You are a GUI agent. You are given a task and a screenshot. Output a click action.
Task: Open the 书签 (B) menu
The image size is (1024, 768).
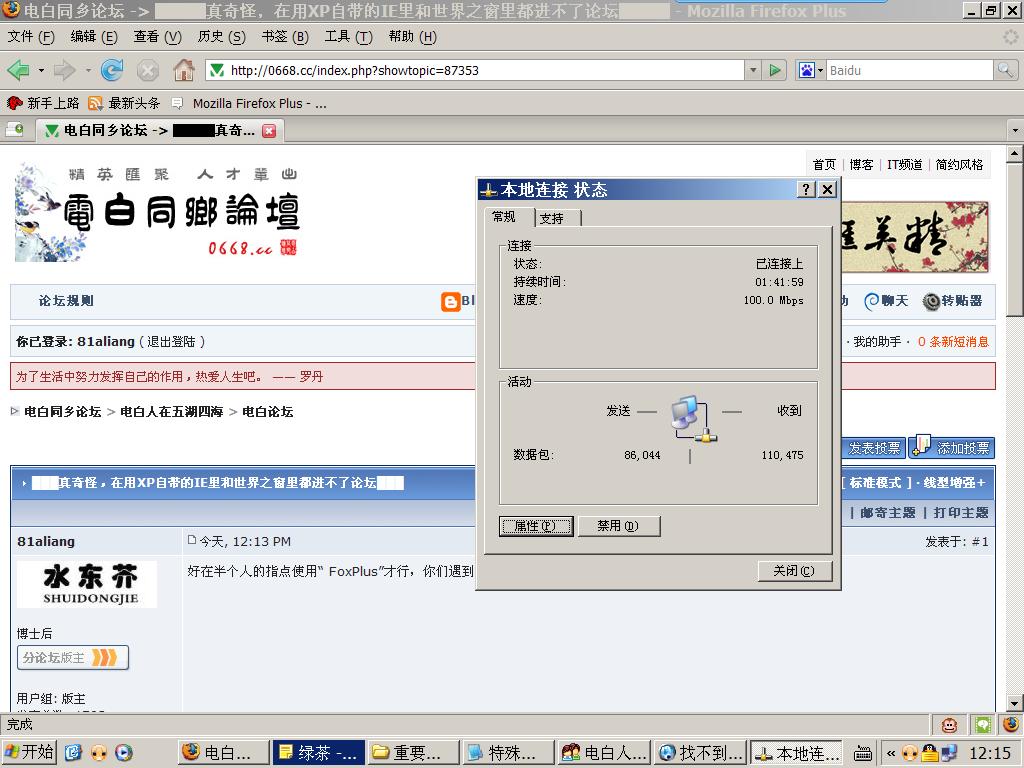[285, 37]
